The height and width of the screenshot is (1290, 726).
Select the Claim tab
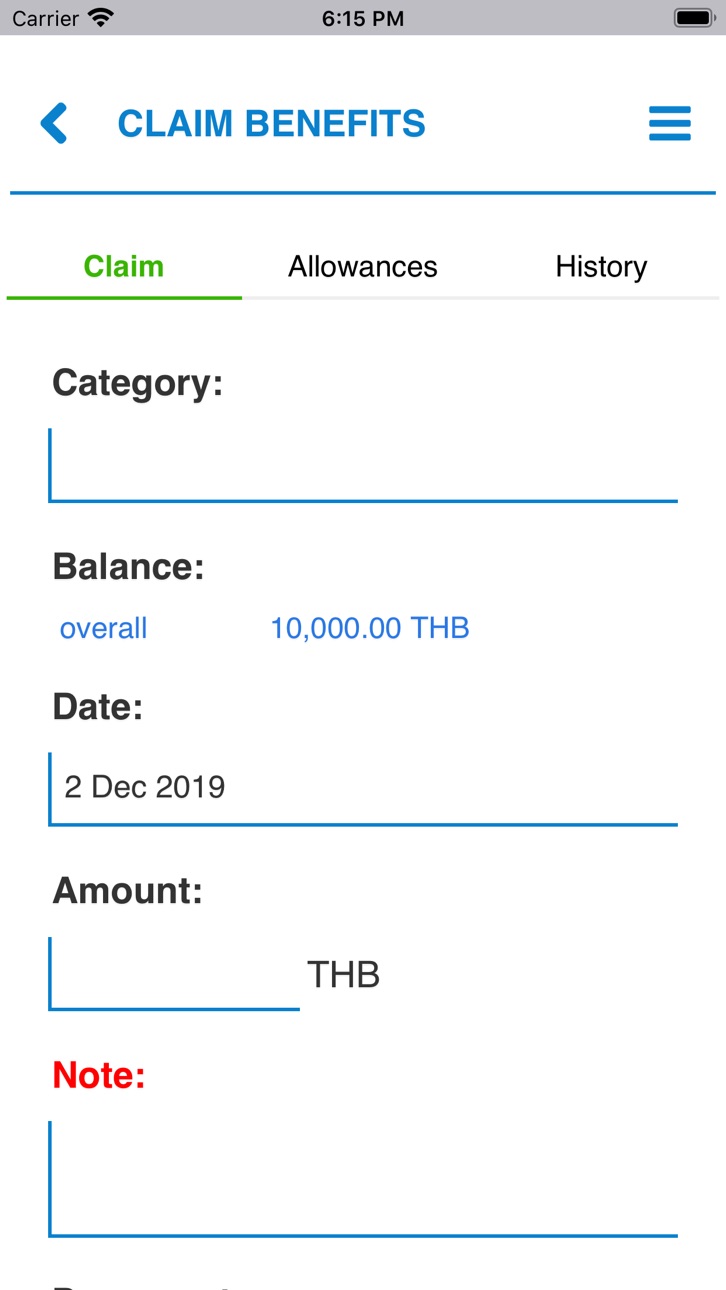pyautogui.click(x=124, y=266)
